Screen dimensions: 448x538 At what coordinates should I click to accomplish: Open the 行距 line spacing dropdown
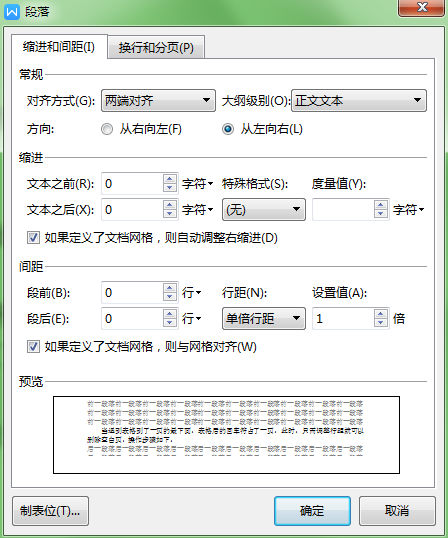pyautogui.click(x=264, y=319)
